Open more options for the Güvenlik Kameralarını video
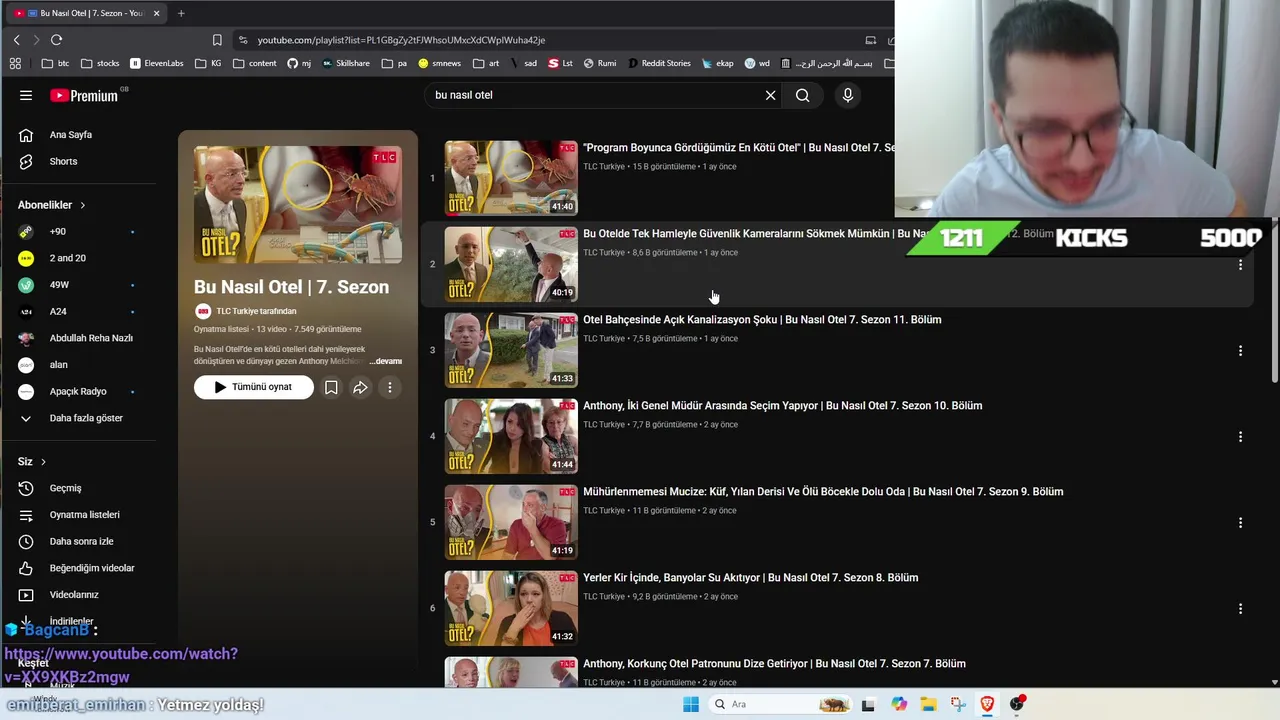The height and width of the screenshot is (720, 1280). click(1240, 265)
